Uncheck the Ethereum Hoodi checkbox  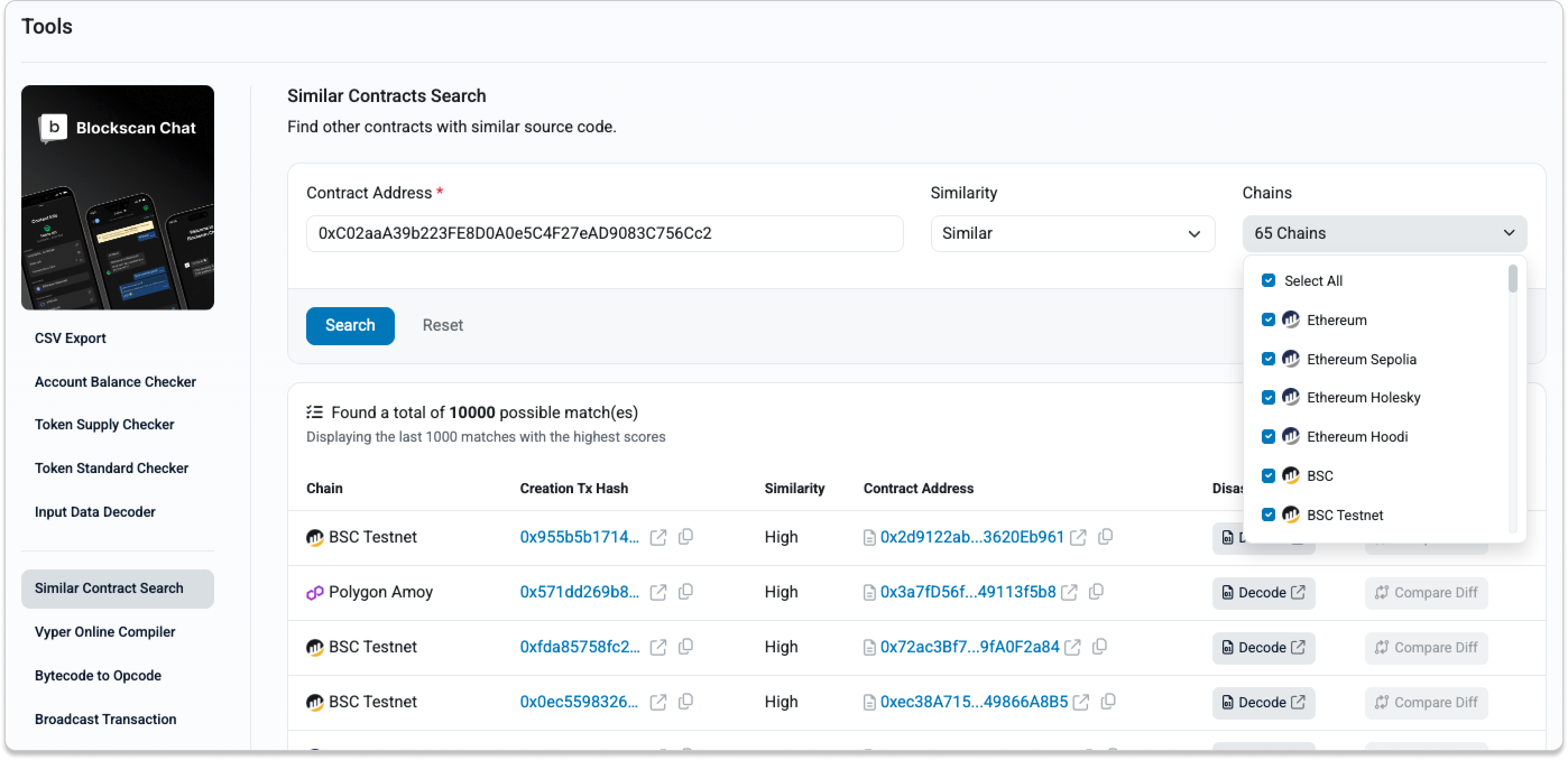tap(1269, 436)
